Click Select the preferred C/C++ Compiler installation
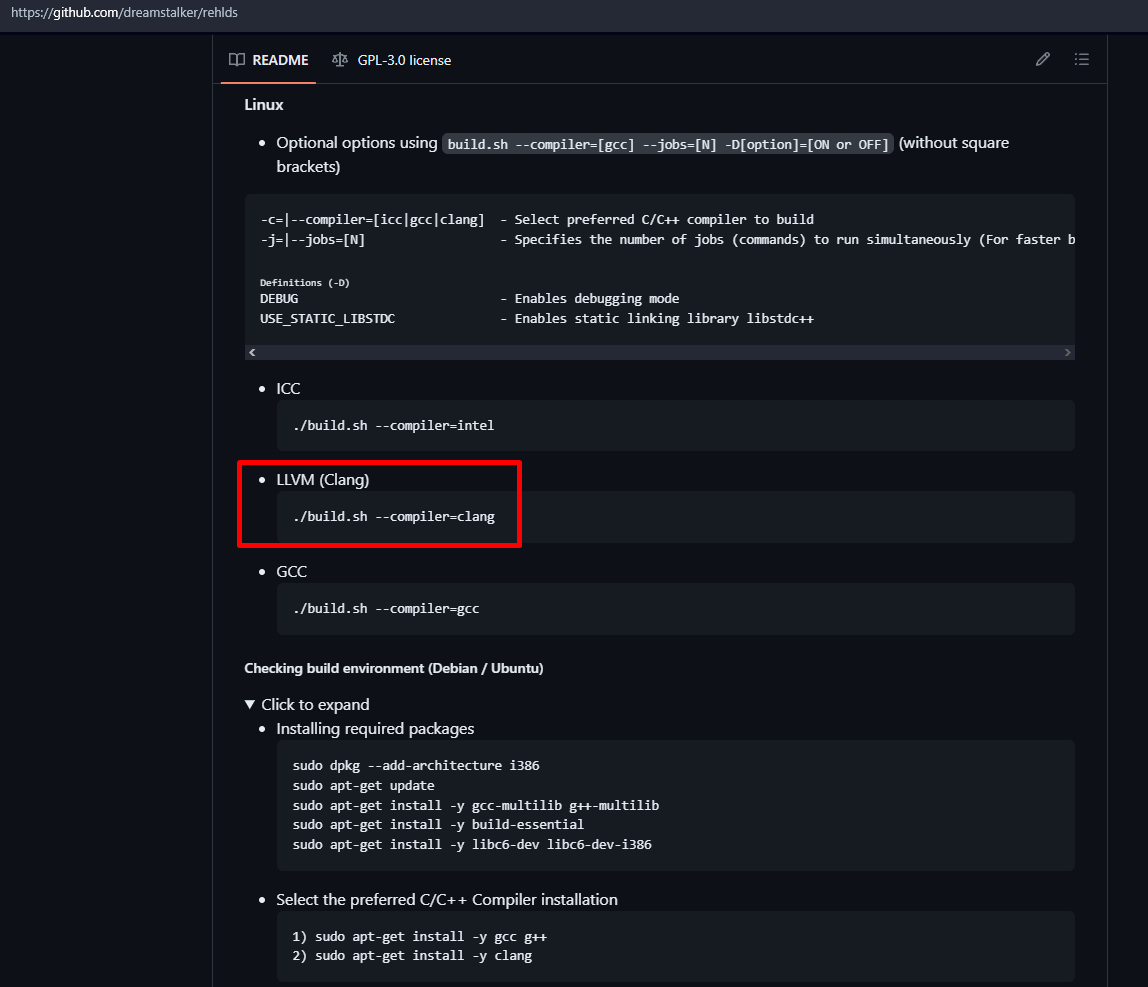The height and width of the screenshot is (987, 1148). coord(447,900)
